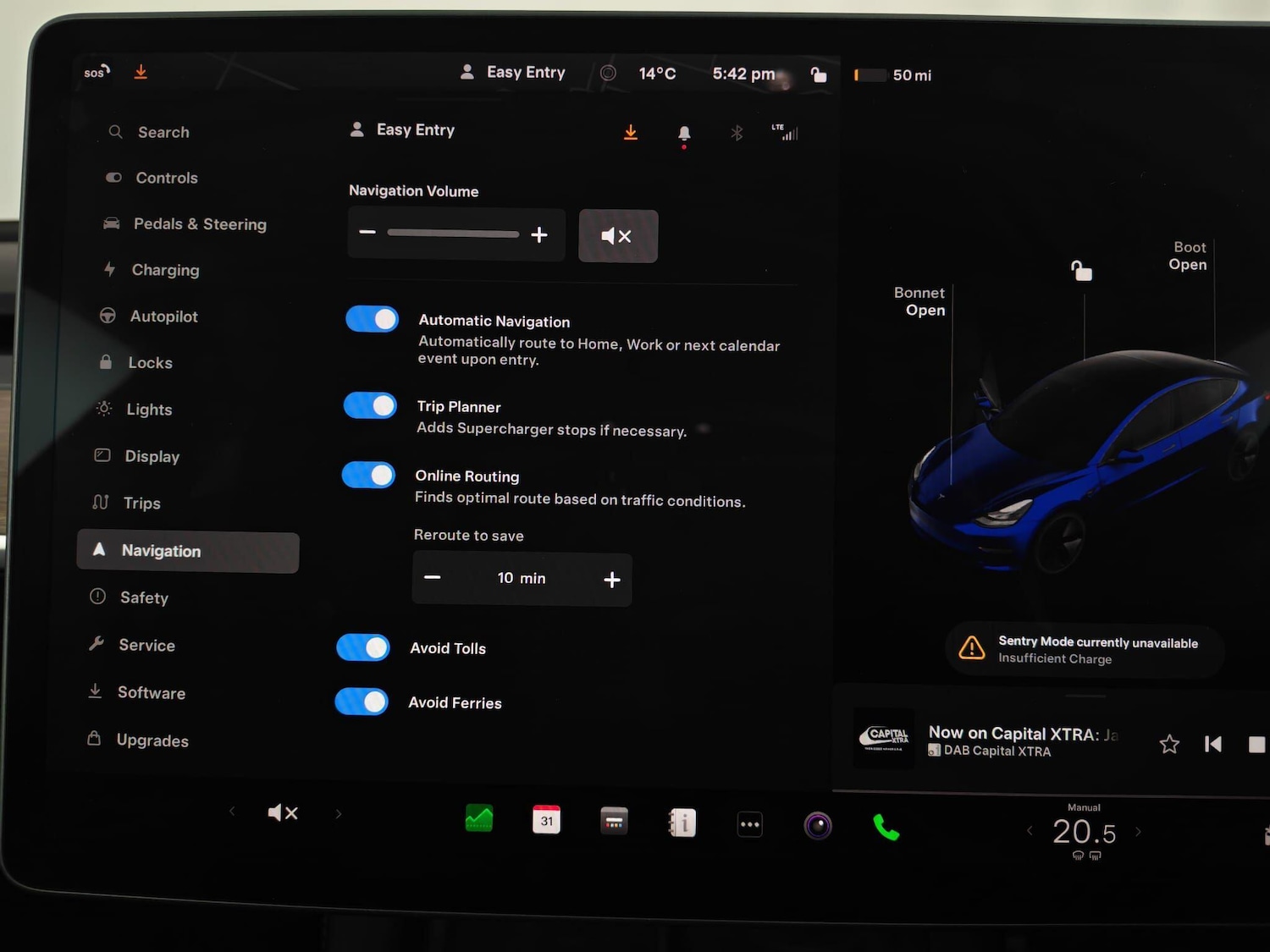The height and width of the screenshot is (952, 1270).
Task: Toggle Automatic Navigation off
Action: tap(372, 319)
